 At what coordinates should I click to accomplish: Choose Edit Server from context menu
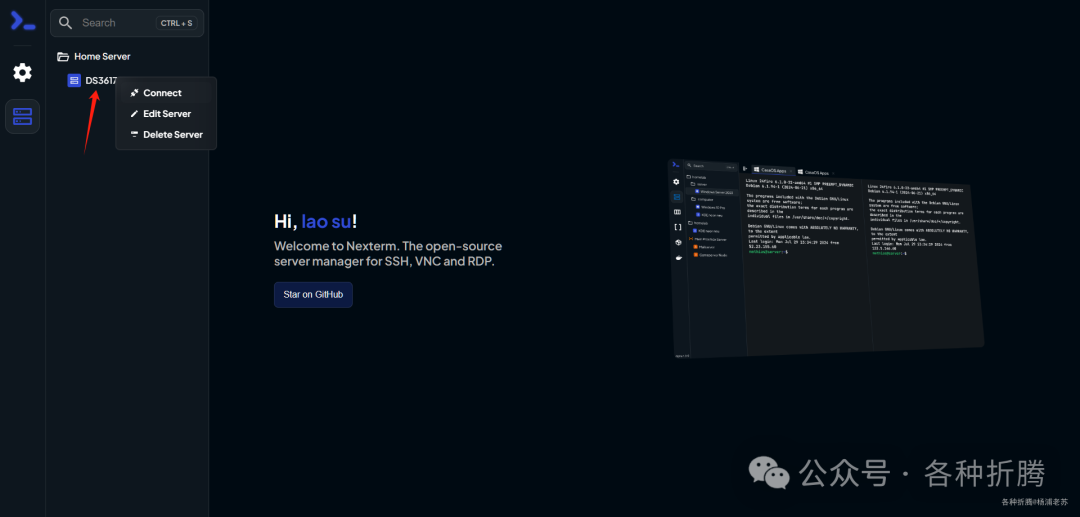(166, 114)
